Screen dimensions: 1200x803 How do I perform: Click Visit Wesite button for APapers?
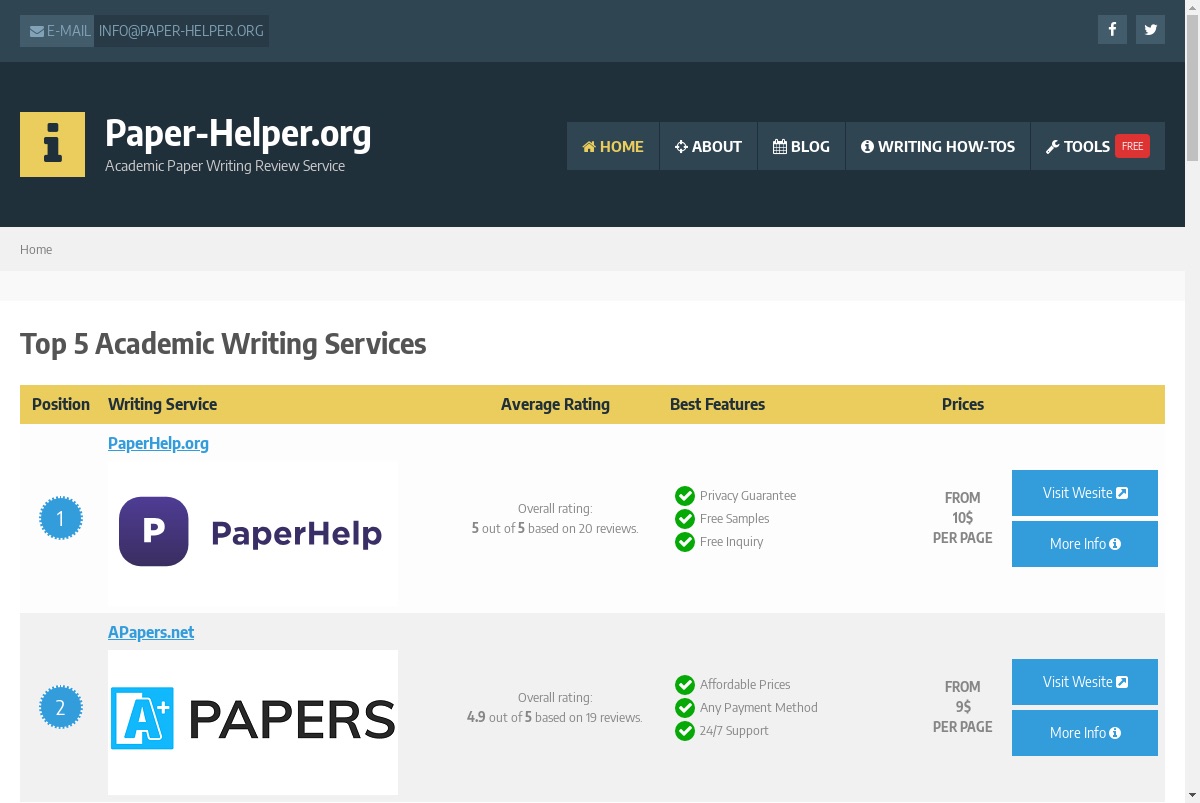click(1085, 682)
